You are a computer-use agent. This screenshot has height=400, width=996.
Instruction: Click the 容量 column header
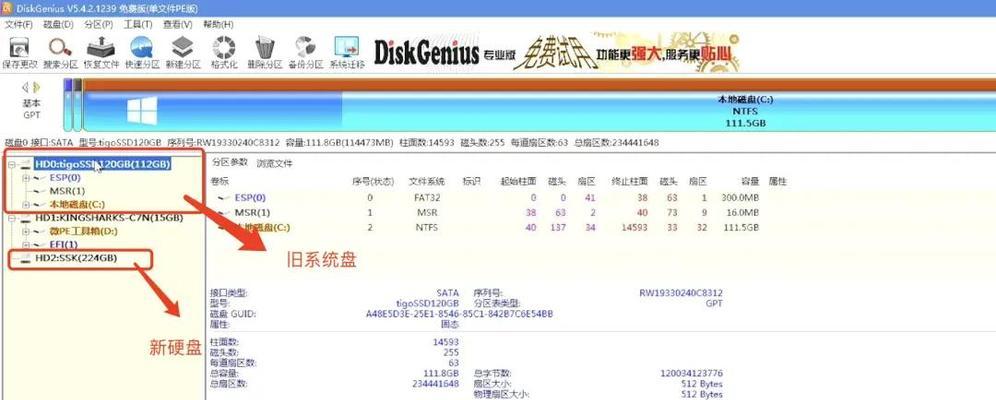click(750, 182)
